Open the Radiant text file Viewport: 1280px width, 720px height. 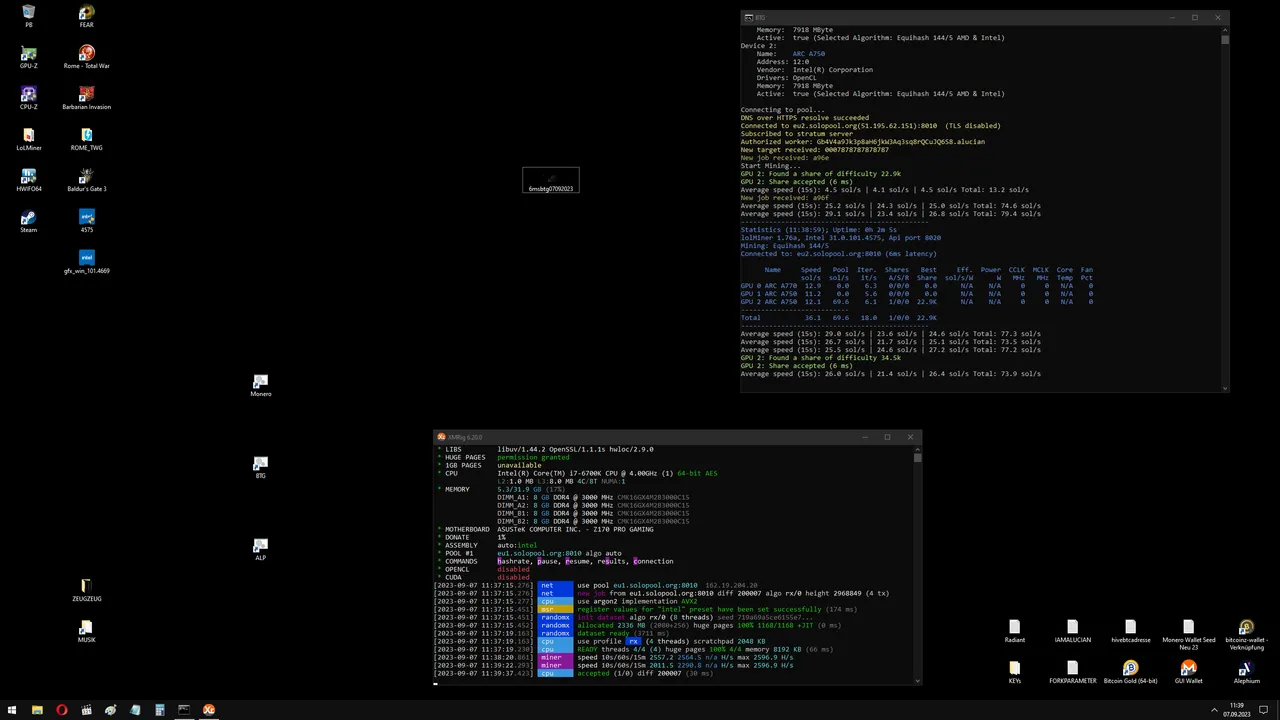tap(1014, 630)
